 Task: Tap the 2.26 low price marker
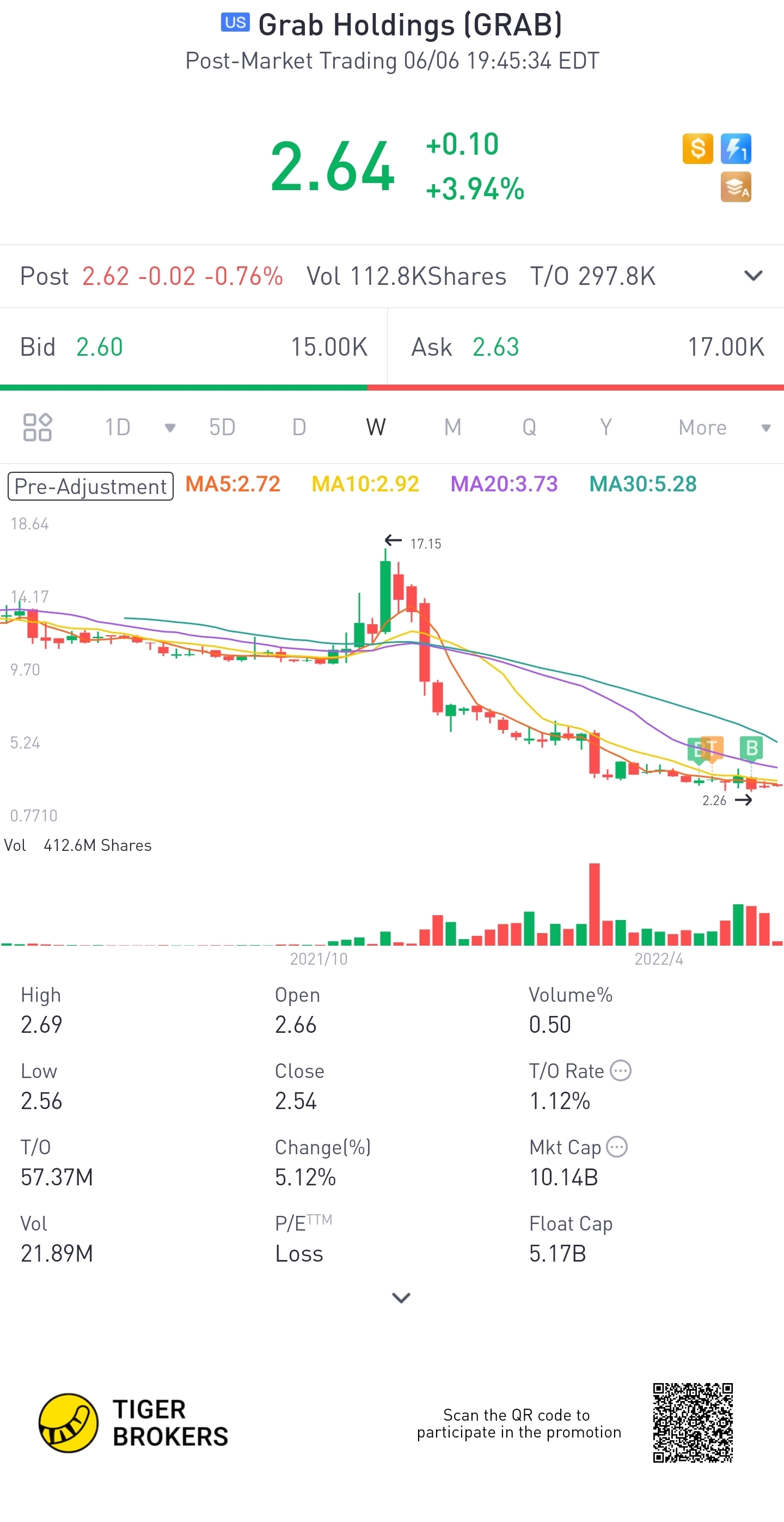714,800
